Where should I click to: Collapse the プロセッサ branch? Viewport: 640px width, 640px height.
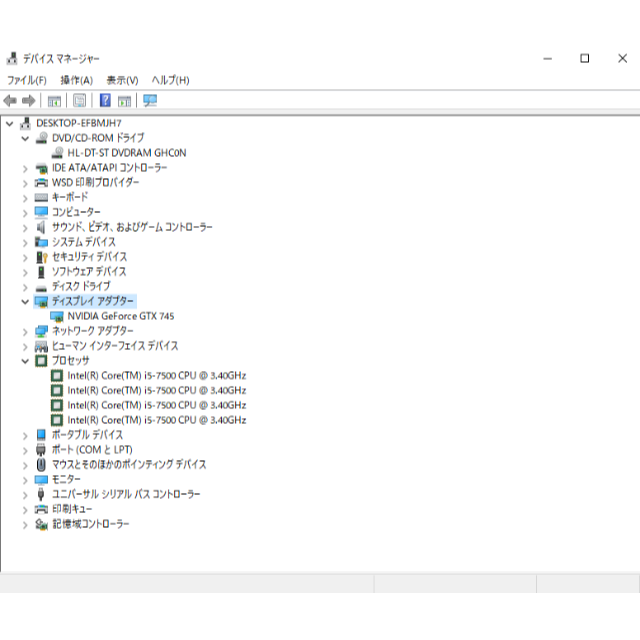pos(25,361)
